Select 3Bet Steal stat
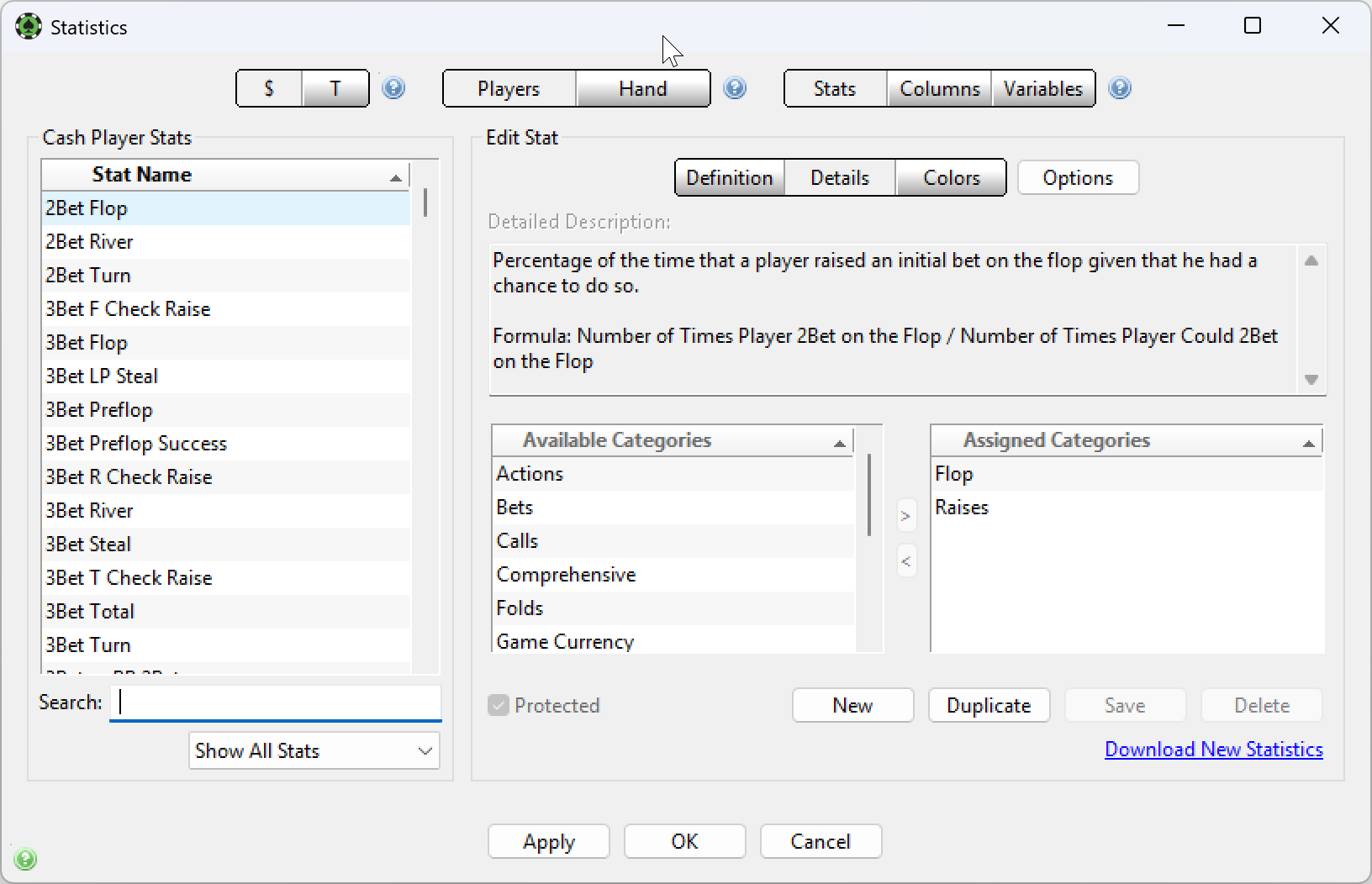Viewport: 1372px width, 884px height. tap(225, 544)
